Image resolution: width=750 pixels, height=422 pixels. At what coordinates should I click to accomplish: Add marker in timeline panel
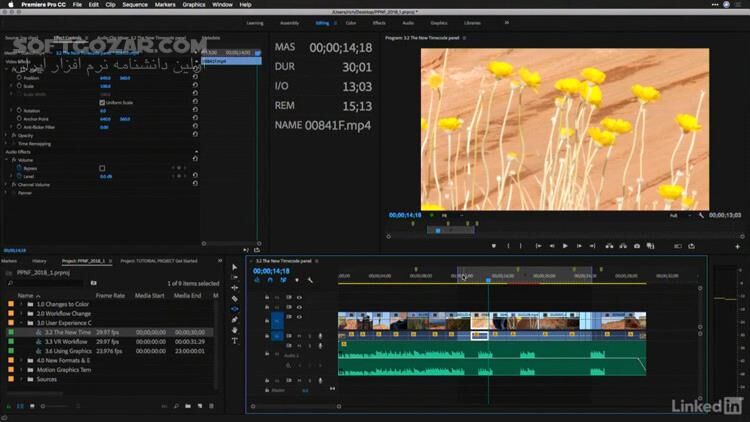point(297,280)
